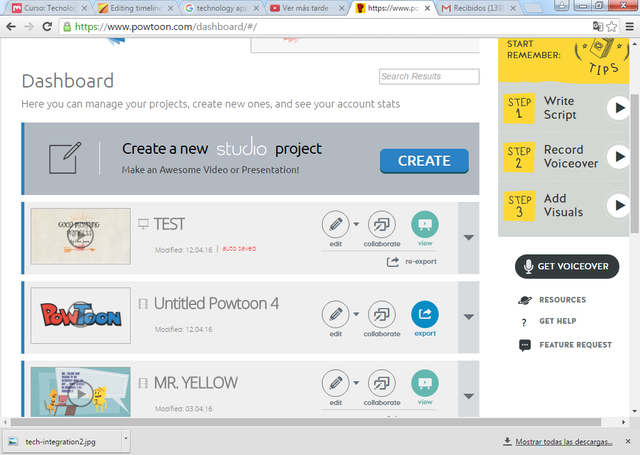640x455 pixels.
Task: Click the Feature Request speech bubble icon
Action: pos(524,345)
